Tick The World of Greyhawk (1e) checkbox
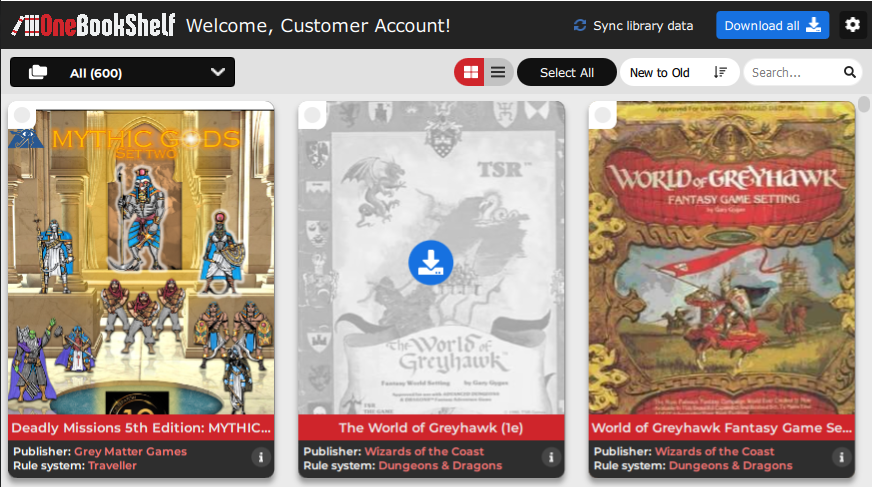 [312, 116]
